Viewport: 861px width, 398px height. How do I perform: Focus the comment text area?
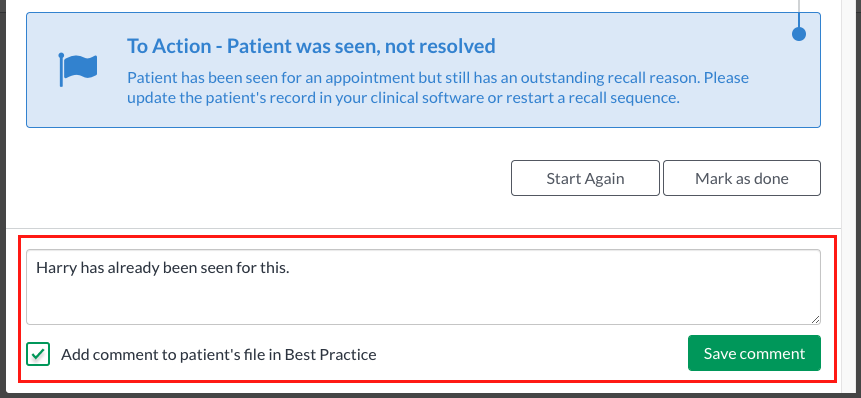pos(423,287)
